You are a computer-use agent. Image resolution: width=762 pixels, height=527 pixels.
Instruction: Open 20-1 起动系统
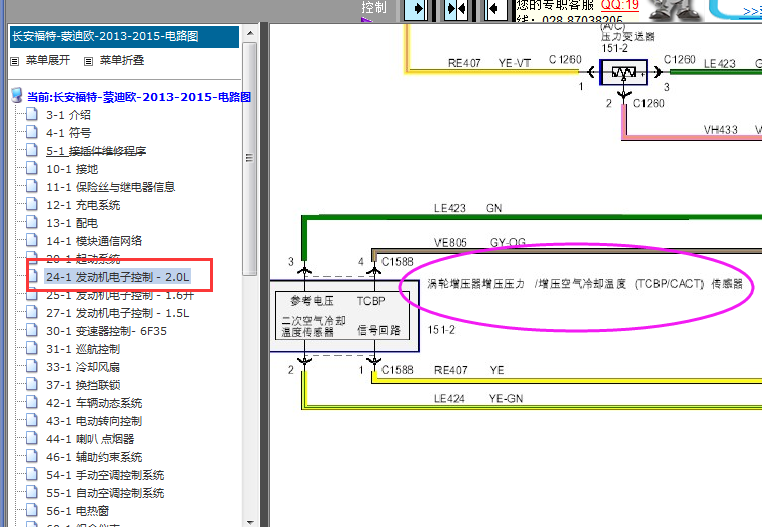pos(83,258)
